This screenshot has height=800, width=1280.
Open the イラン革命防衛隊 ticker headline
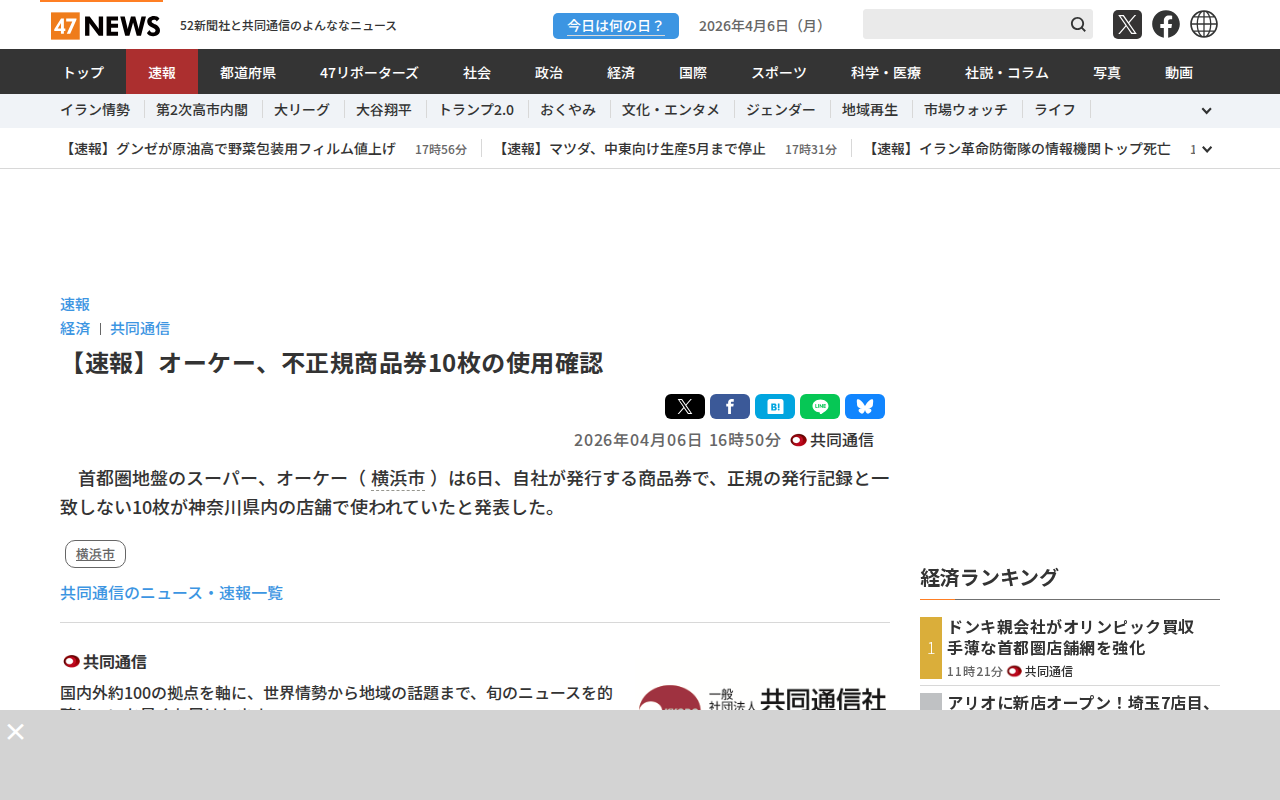tap(1018, 149)
